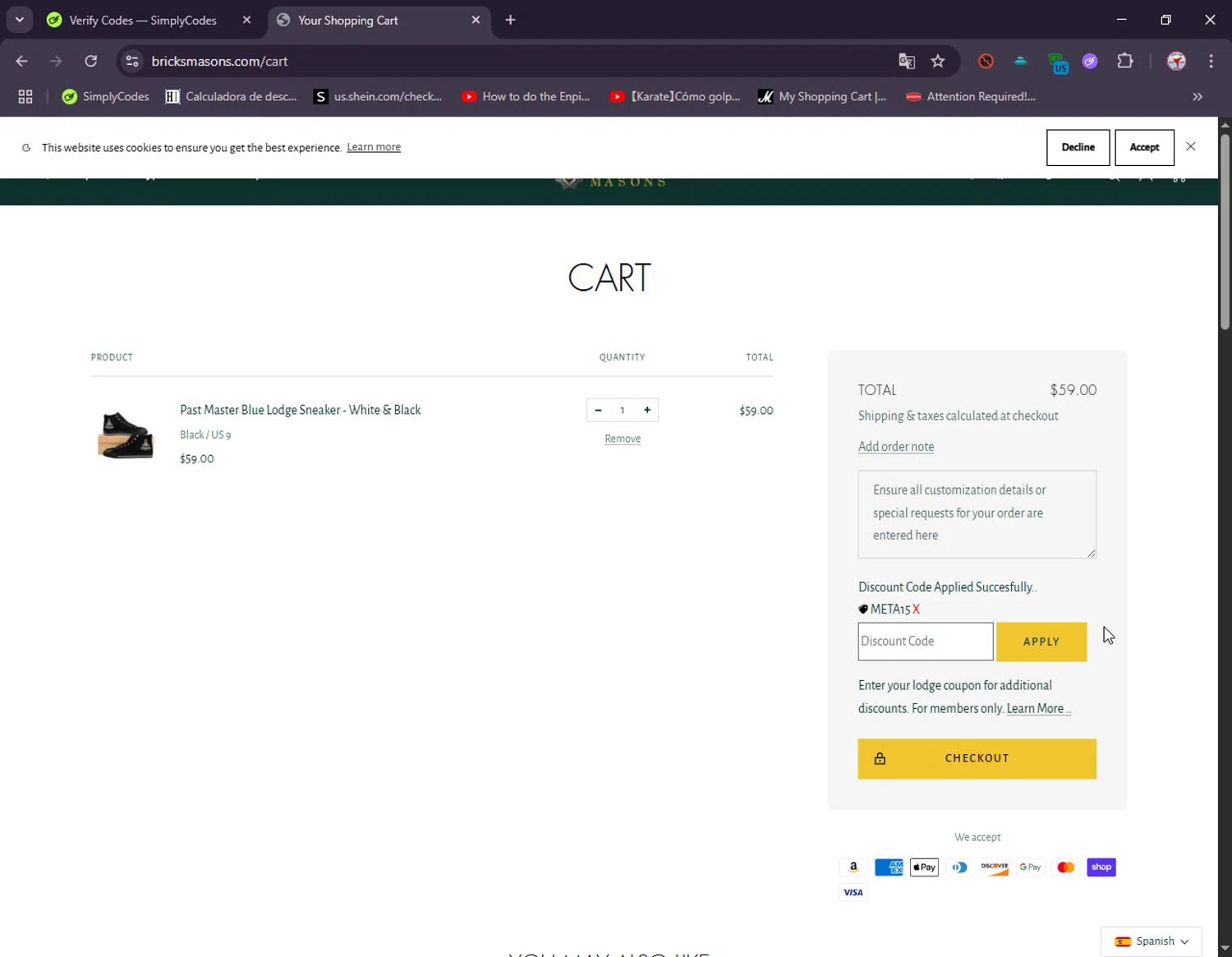The width and height of the screenshot is (1232, 957).
Task: Decline cookies
Action: [x=1078, y=147]
